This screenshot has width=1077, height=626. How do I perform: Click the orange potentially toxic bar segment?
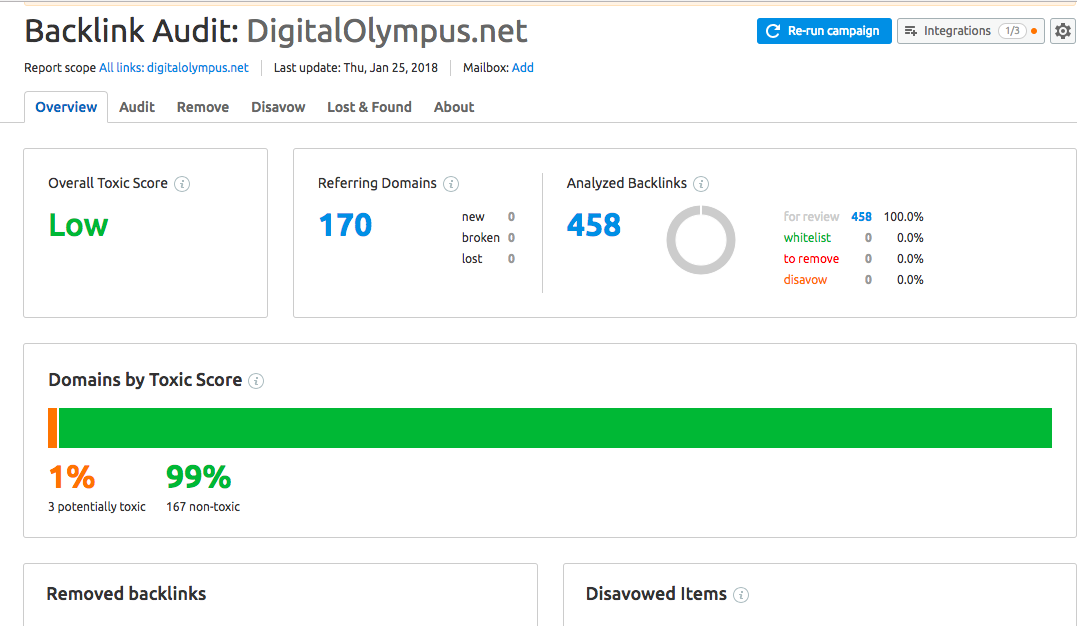(x=53, y=428)
